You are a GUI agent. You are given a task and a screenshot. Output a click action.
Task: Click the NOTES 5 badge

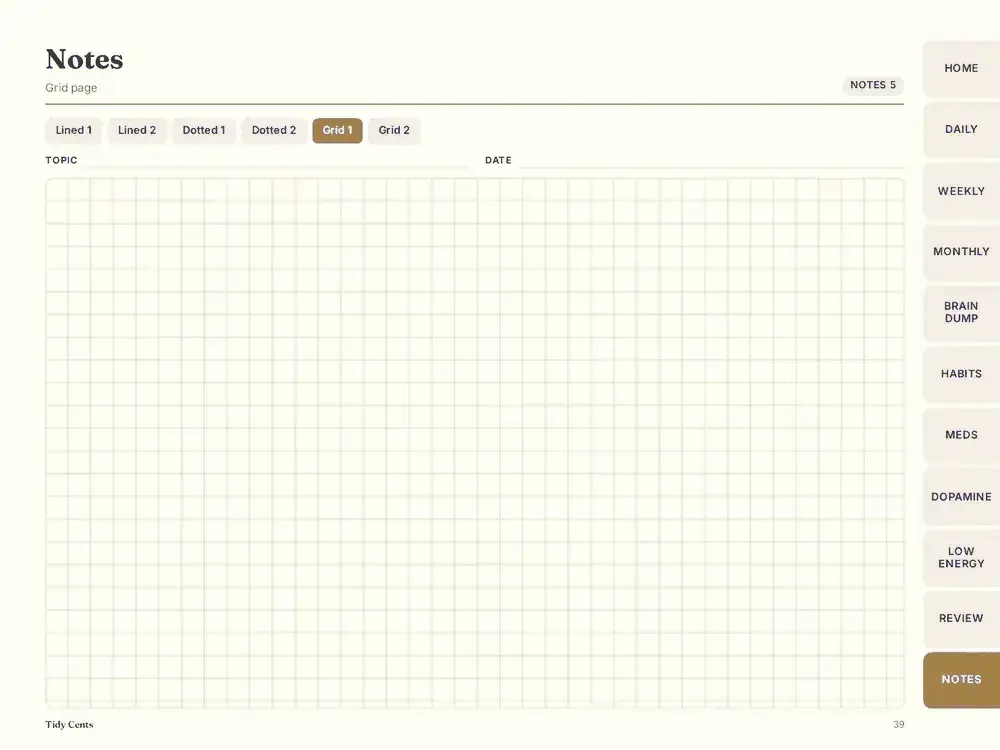click(x=873, y=85)
